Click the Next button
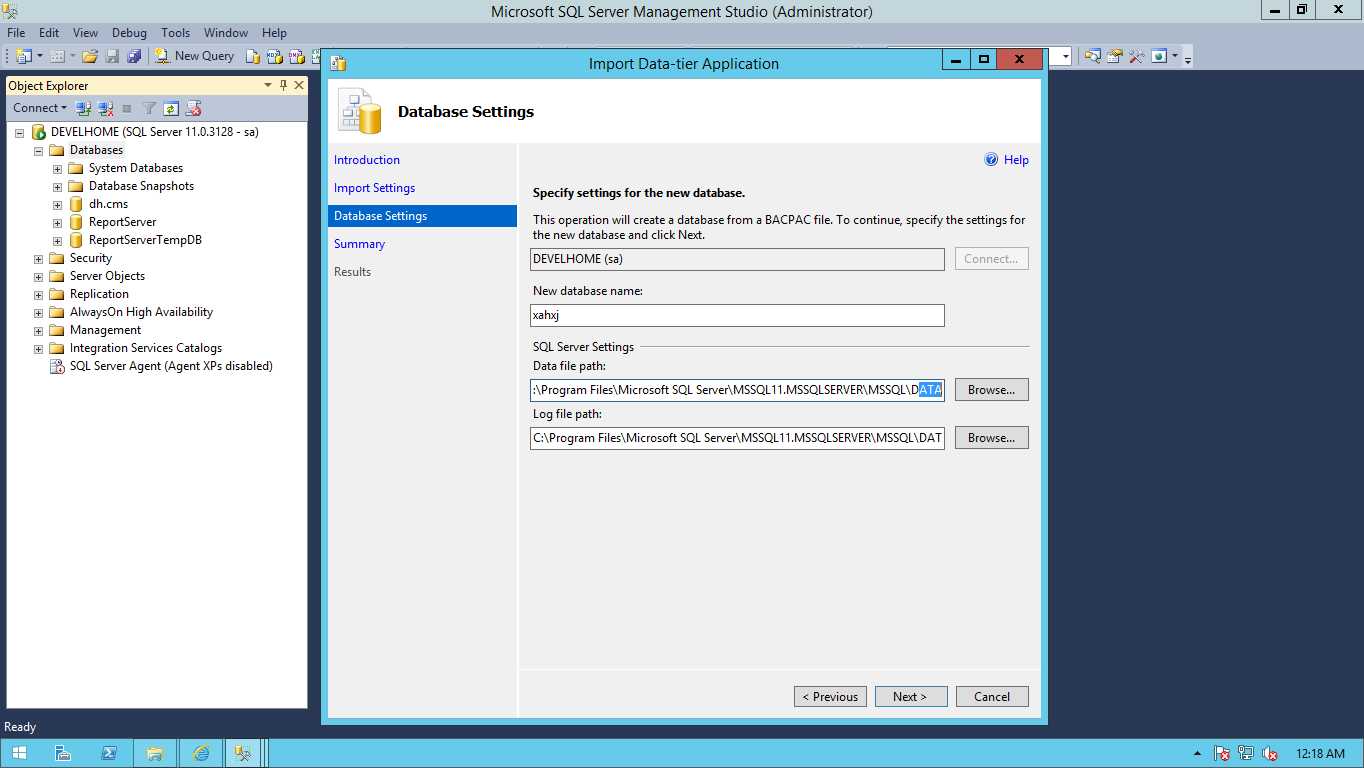Image resolution: width=1364 pixels, height=768 pixels. [x=911, y=697]
